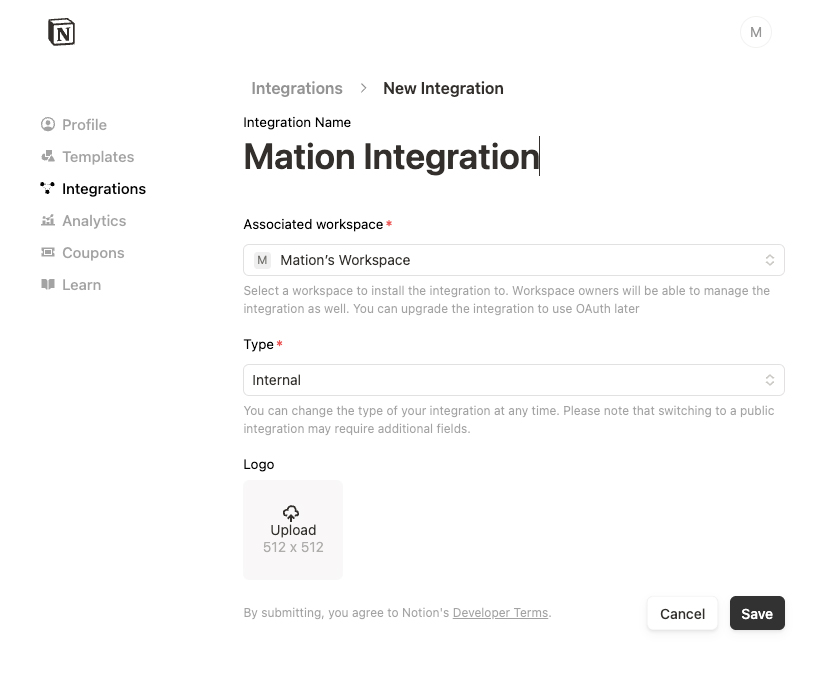Image resolution: width=820 pixels, height=681 pixels.
Task: Click the Integrations nodes icon
Action: (x=48, y=188)
